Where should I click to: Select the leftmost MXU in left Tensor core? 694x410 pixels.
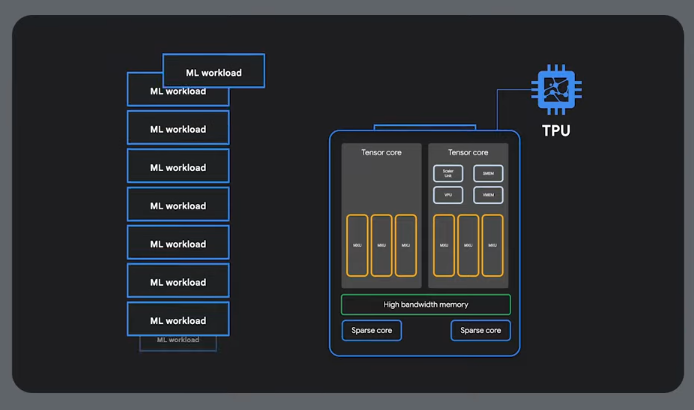click(357, 245)
